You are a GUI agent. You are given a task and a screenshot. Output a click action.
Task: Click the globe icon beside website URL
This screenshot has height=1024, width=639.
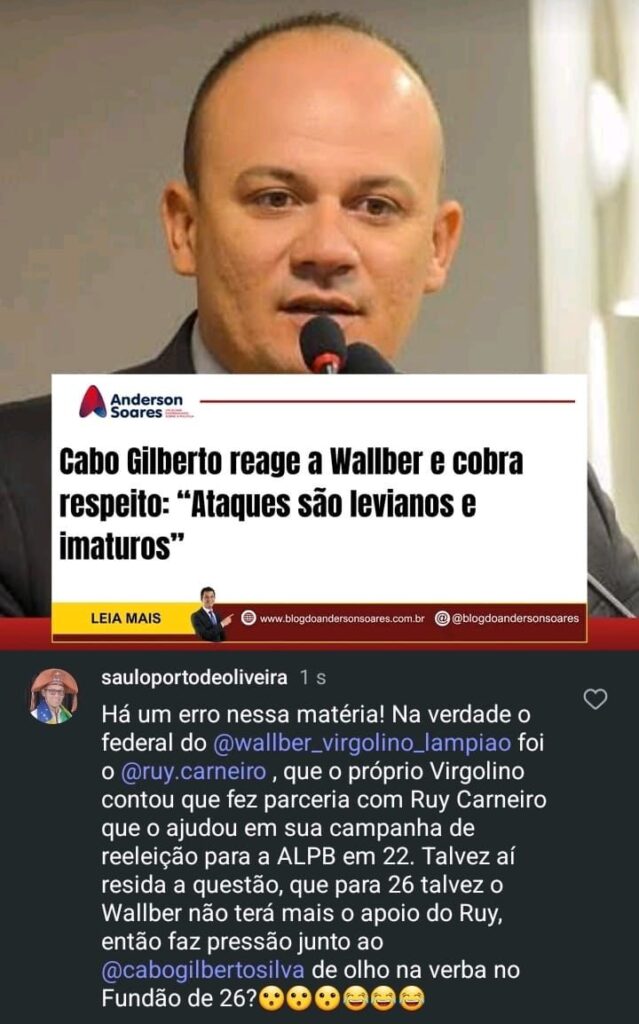tap(248, 618)
